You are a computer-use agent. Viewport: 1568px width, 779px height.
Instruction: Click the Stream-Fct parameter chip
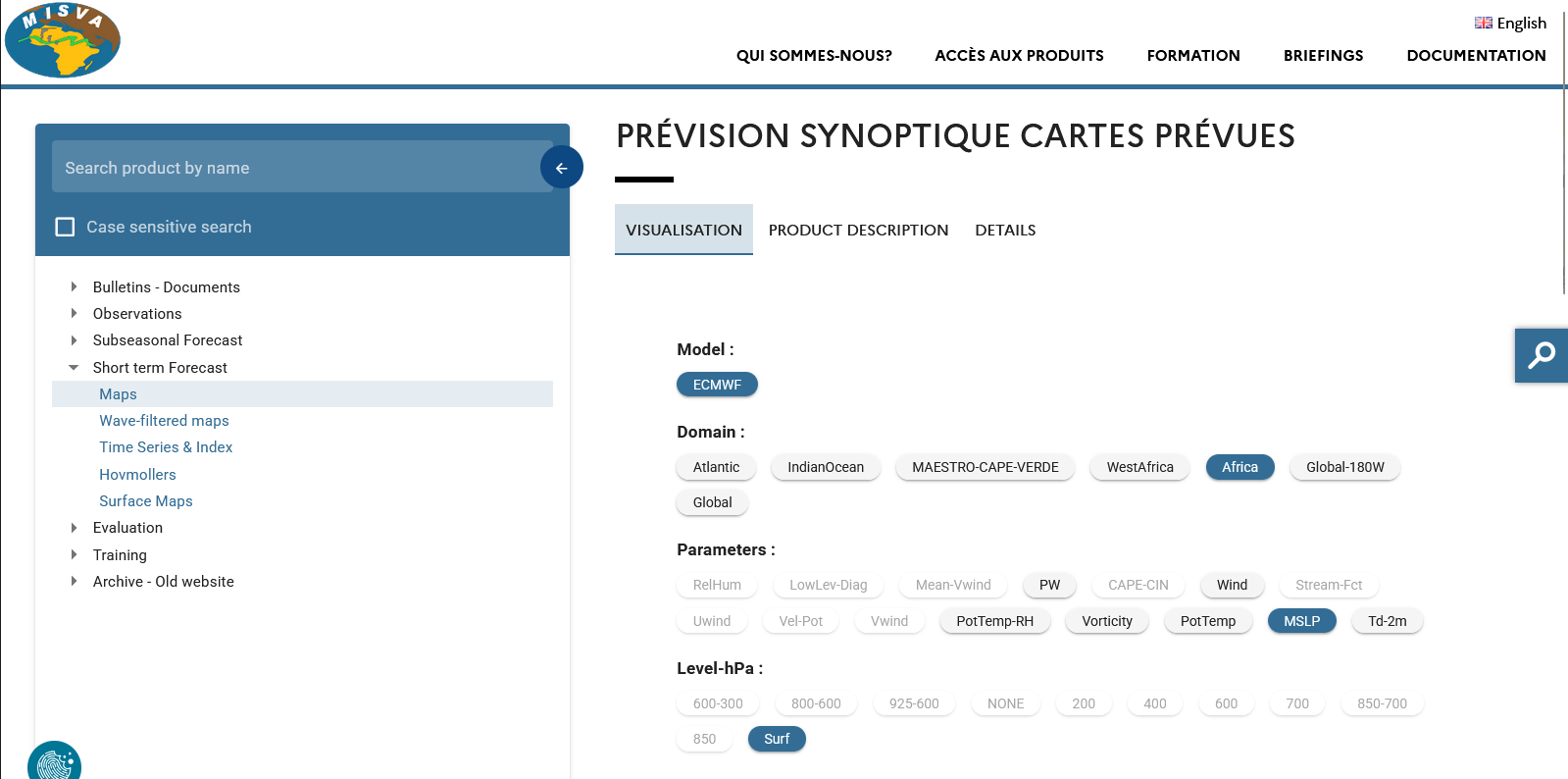[x=1329, y=585]
